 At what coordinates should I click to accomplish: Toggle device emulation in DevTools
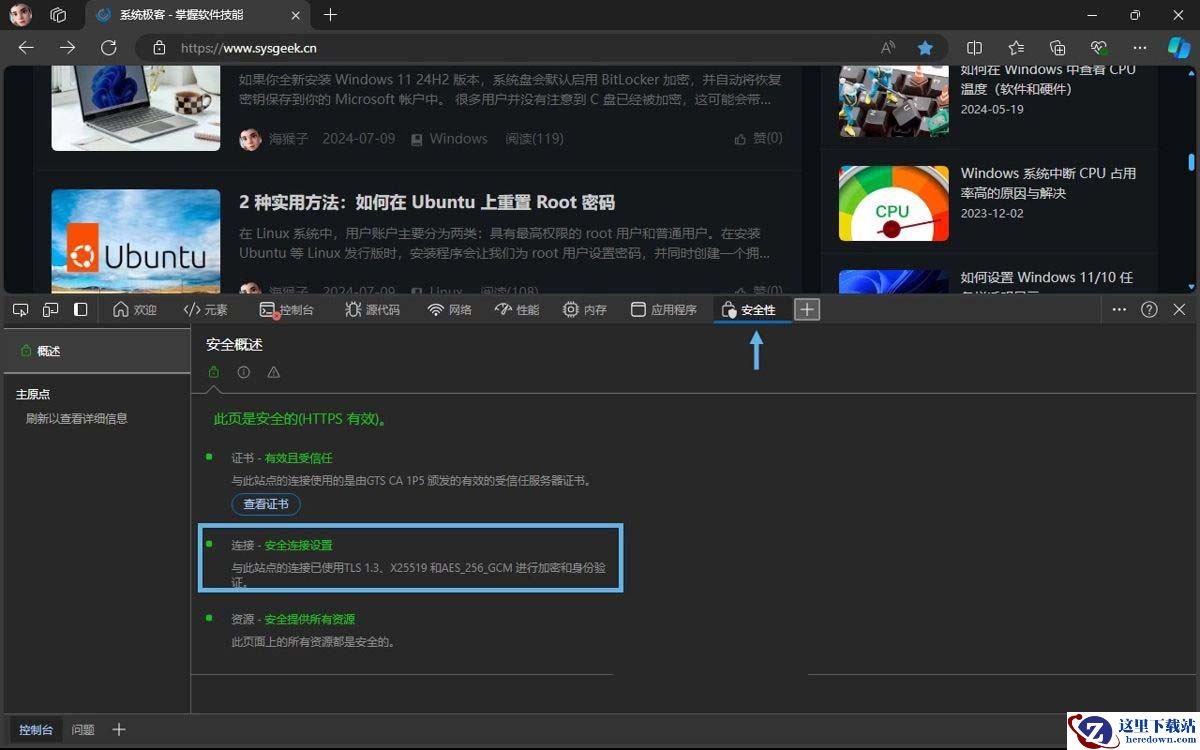(51, 310)
